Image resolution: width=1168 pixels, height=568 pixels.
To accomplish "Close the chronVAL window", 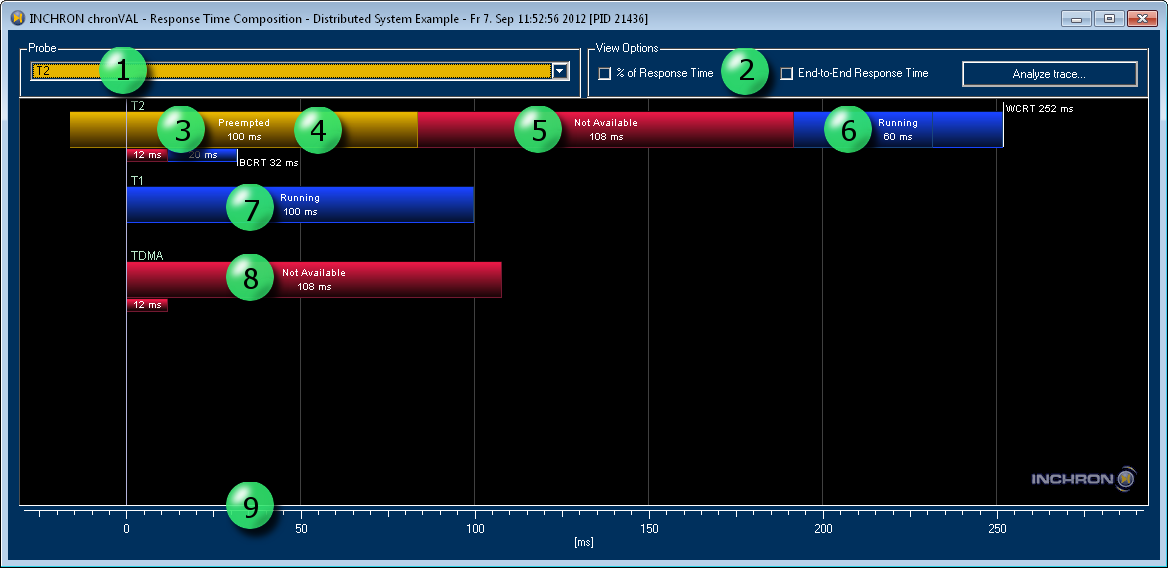I will coord(1142,19).
